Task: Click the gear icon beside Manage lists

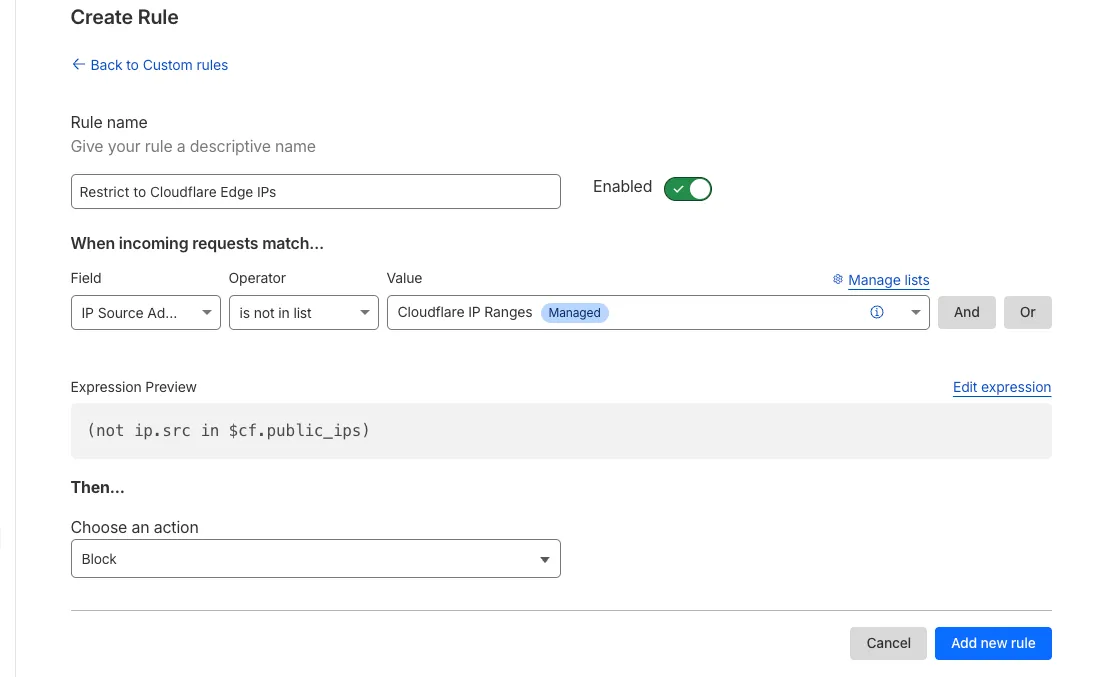Action: point(838,280)
